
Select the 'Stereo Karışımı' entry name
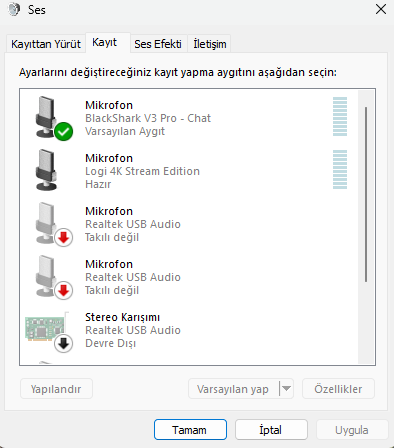pos(122,317)
